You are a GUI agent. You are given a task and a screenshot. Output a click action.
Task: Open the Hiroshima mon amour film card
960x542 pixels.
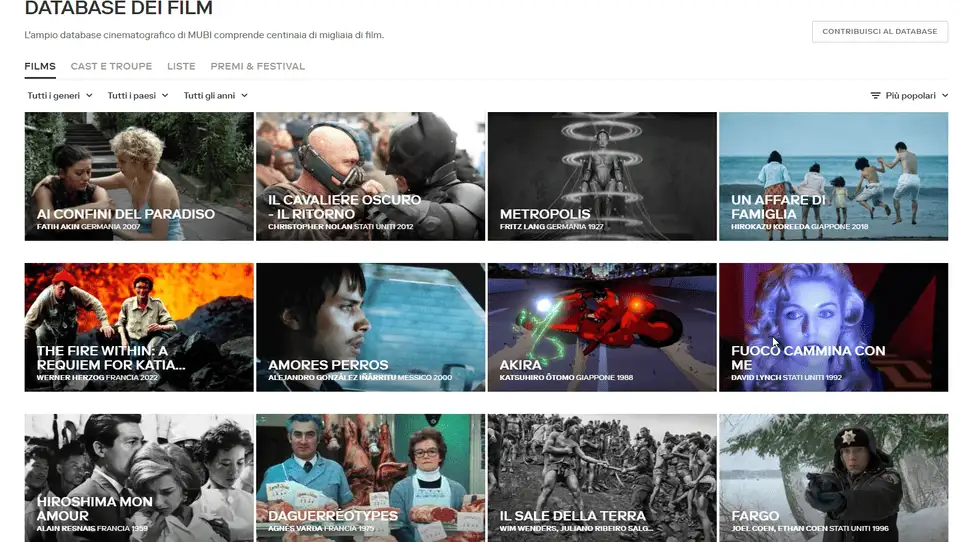tap(139, 478)
